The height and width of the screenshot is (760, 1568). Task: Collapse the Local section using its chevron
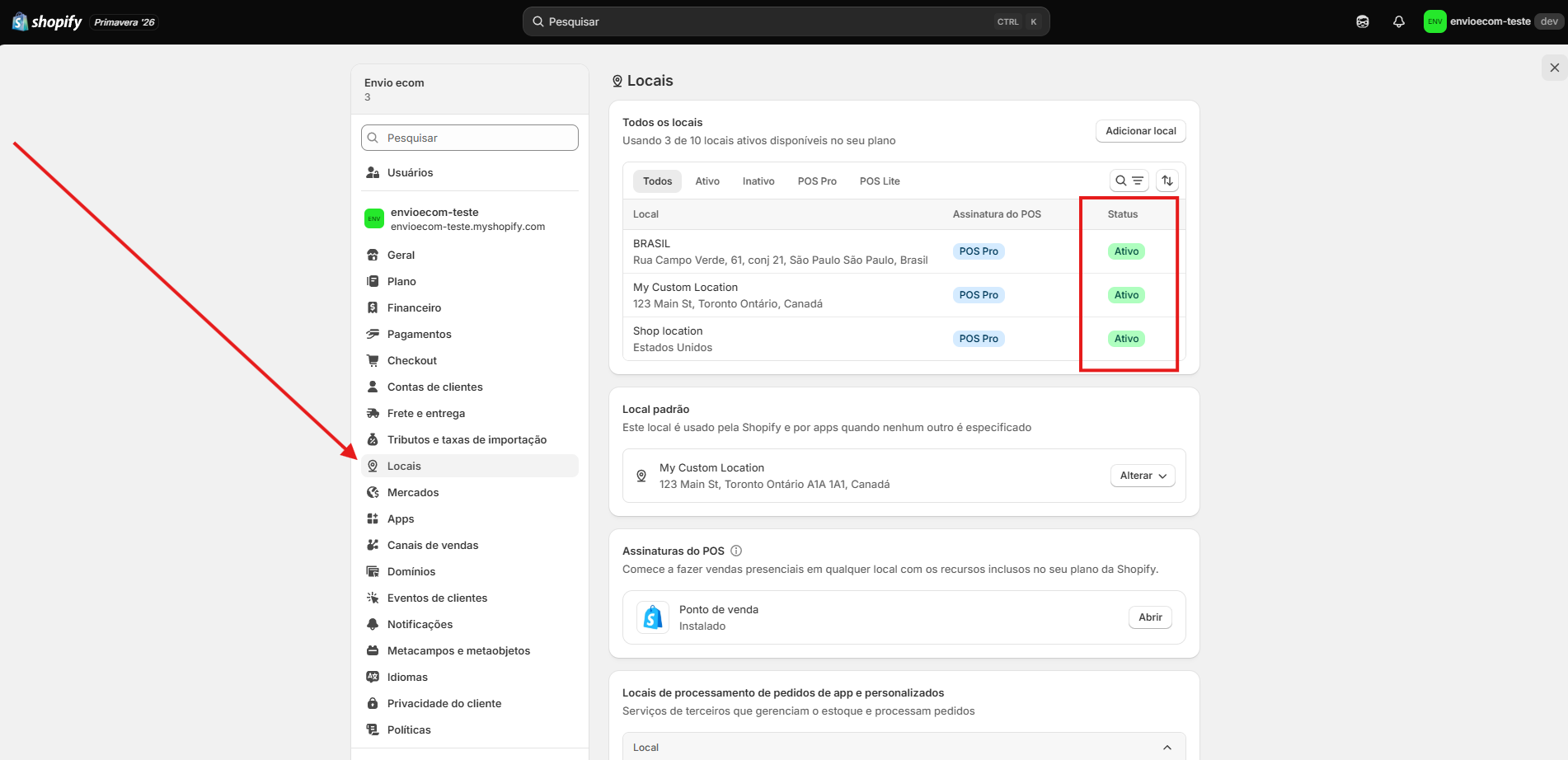pos(1167,748)
